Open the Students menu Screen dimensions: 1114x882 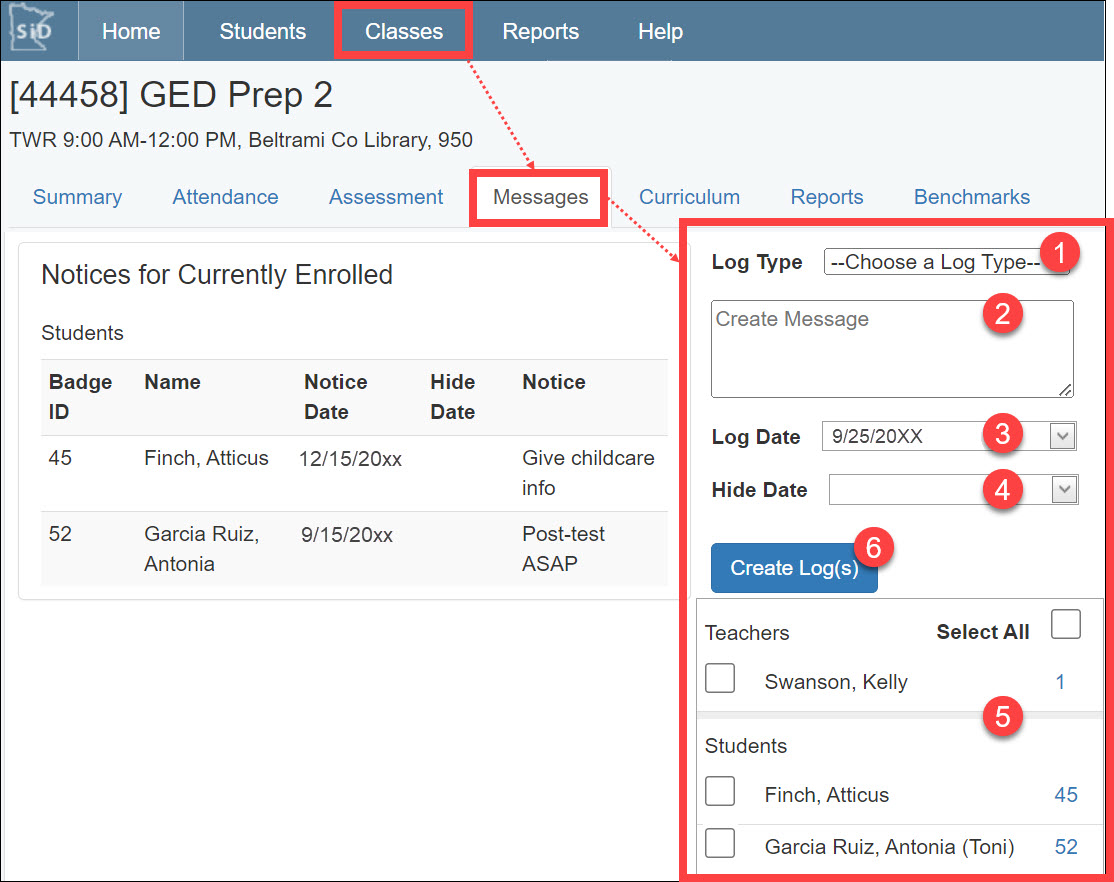[263, 31]
